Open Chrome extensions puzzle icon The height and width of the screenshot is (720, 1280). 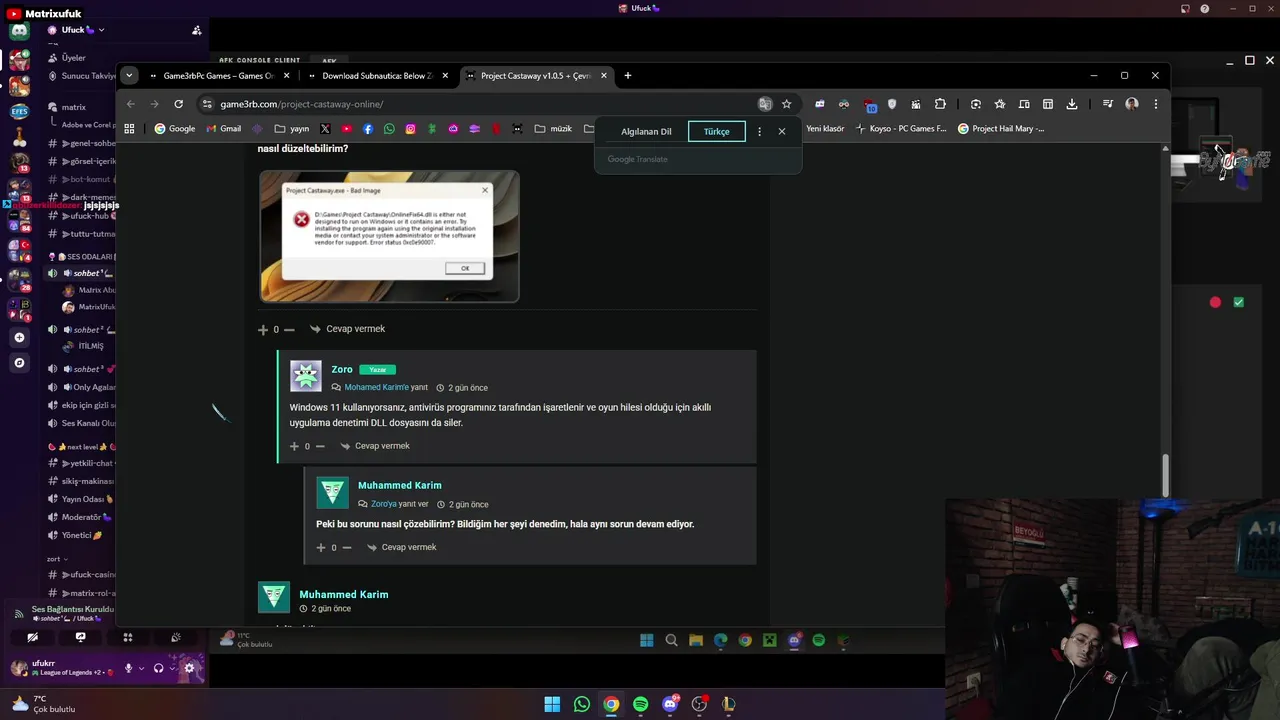tap(940, 104)
